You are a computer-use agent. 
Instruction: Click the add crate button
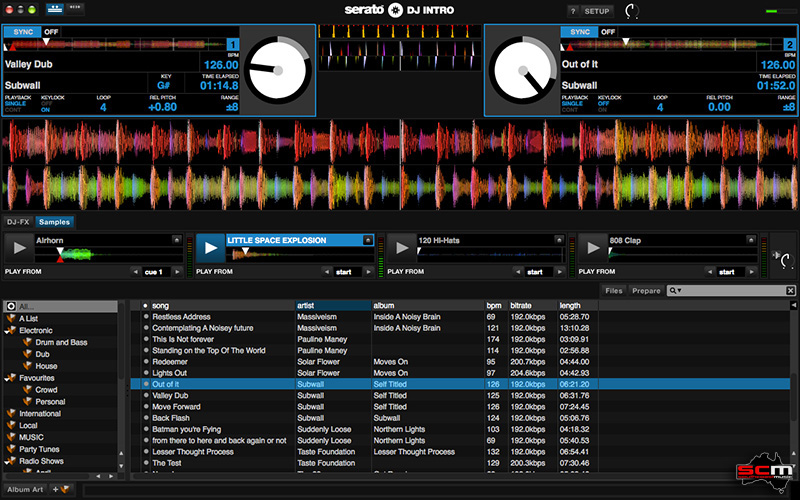coord(62,489)
